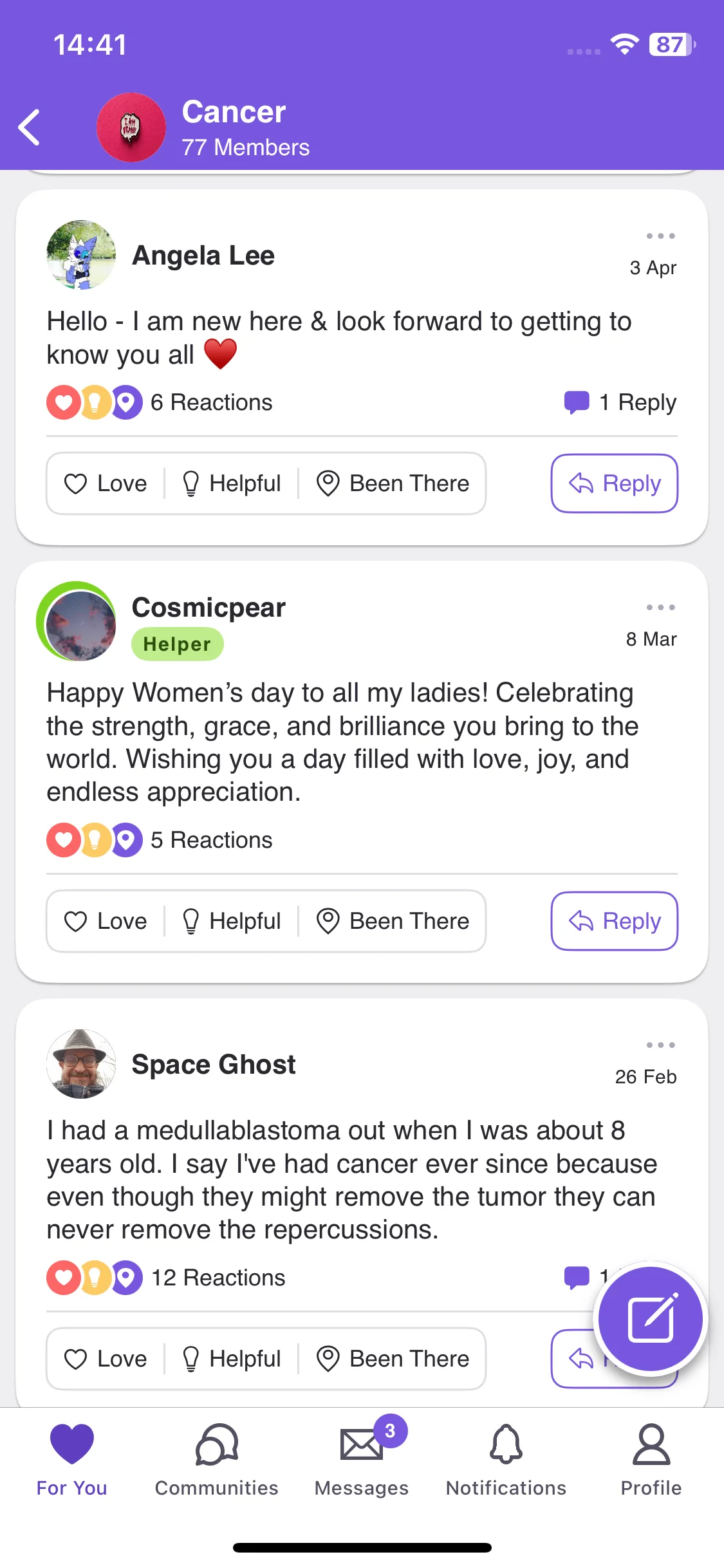Switch to the Communities tab
Screen dimensions: 724x1568
click(x=217, y=1460)
